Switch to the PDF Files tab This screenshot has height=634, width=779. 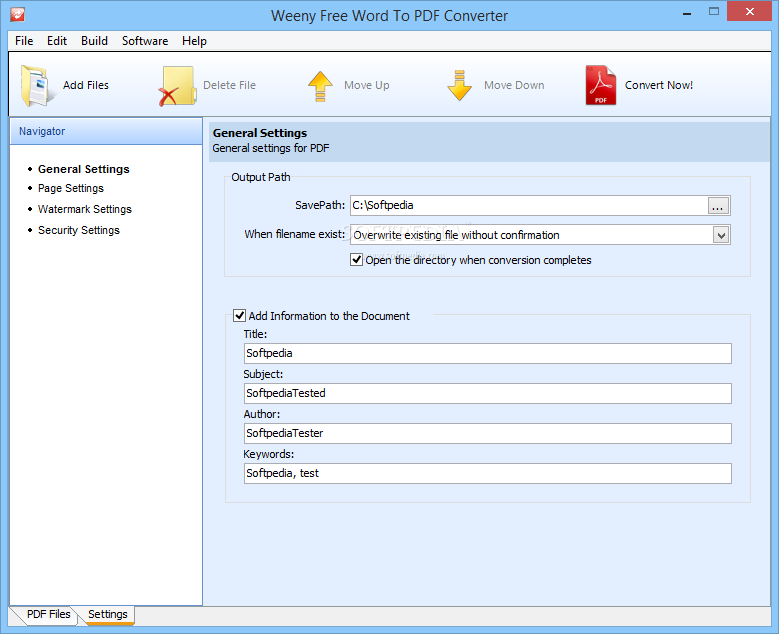[x=48, y=614]
